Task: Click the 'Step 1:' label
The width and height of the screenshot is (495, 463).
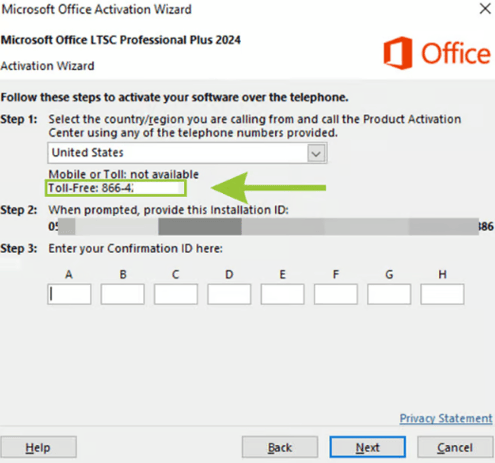Action: pyautogui.click(x=19, y=119)
